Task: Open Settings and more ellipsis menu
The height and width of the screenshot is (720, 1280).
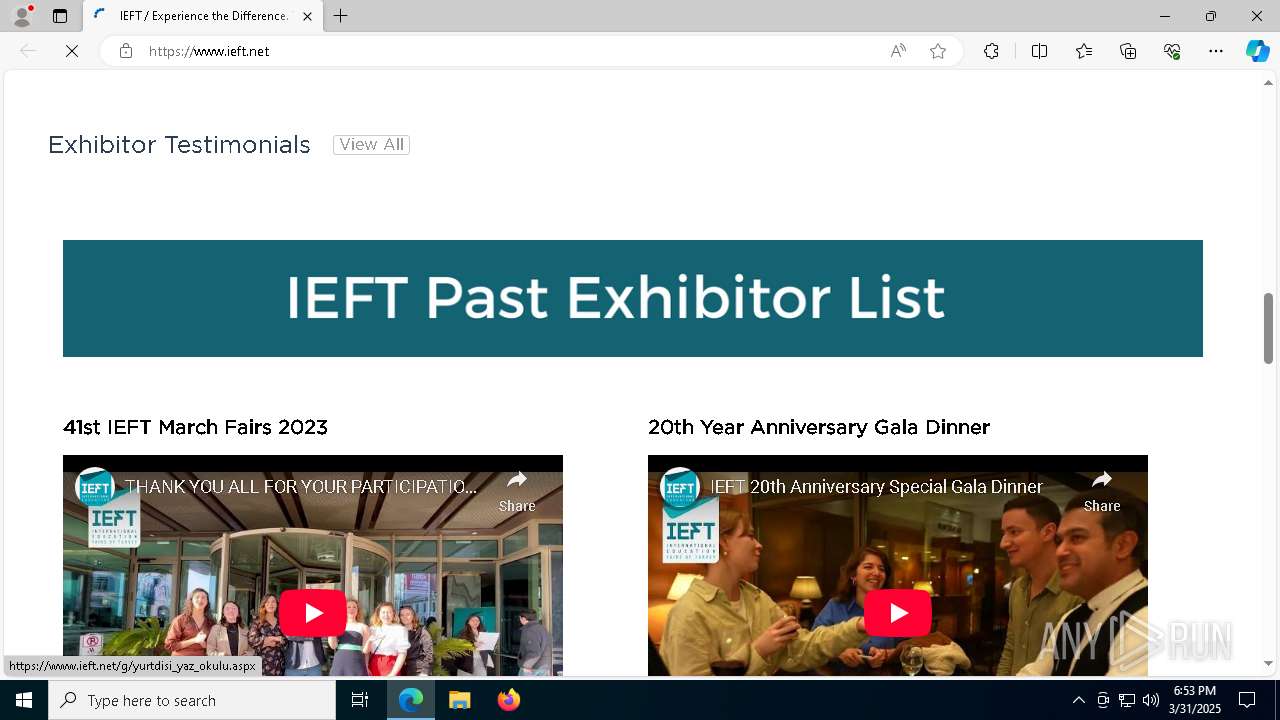Action: click(1216, 51)
